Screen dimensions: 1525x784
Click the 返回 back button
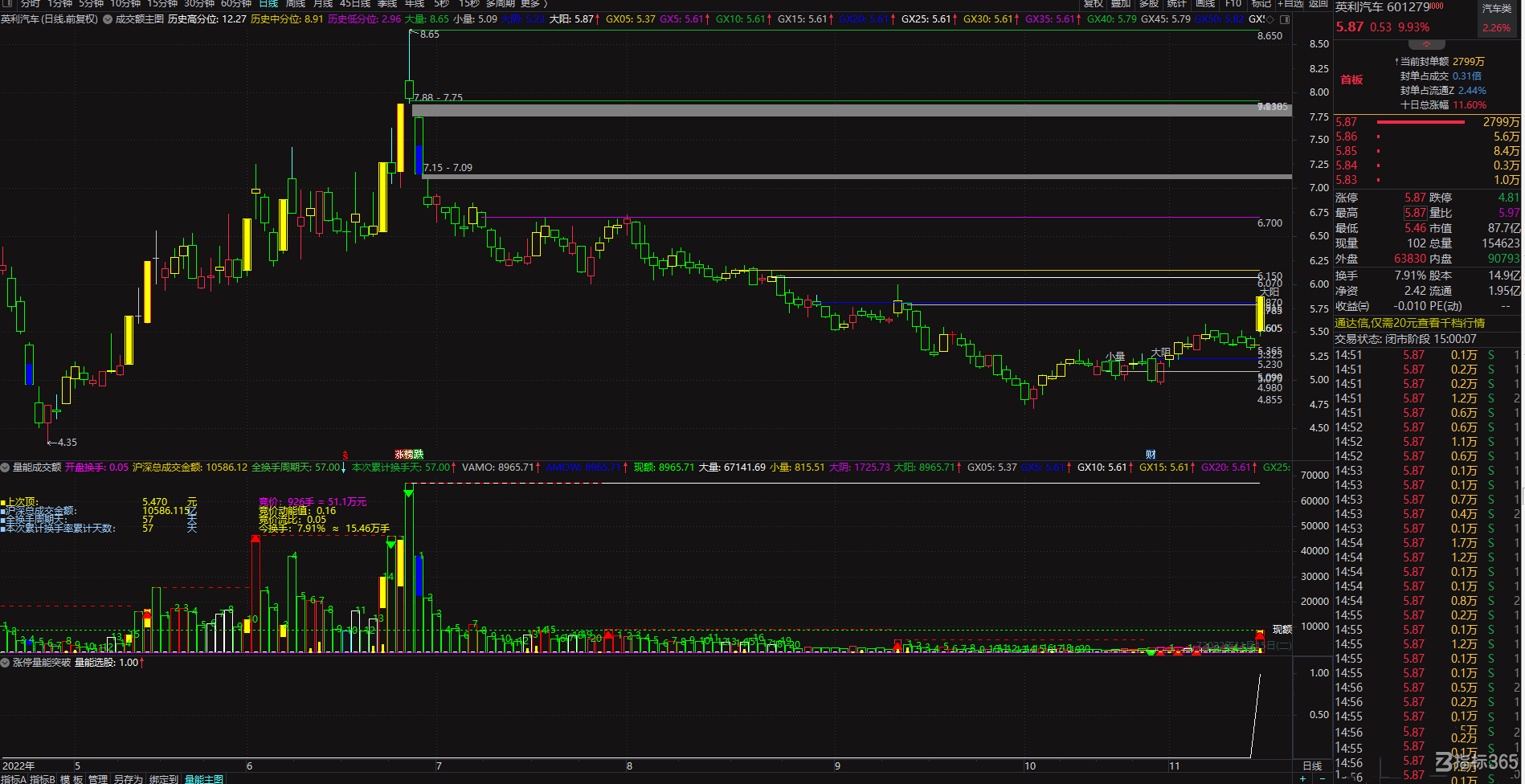pyautogui.click(x=1319, y=4)
